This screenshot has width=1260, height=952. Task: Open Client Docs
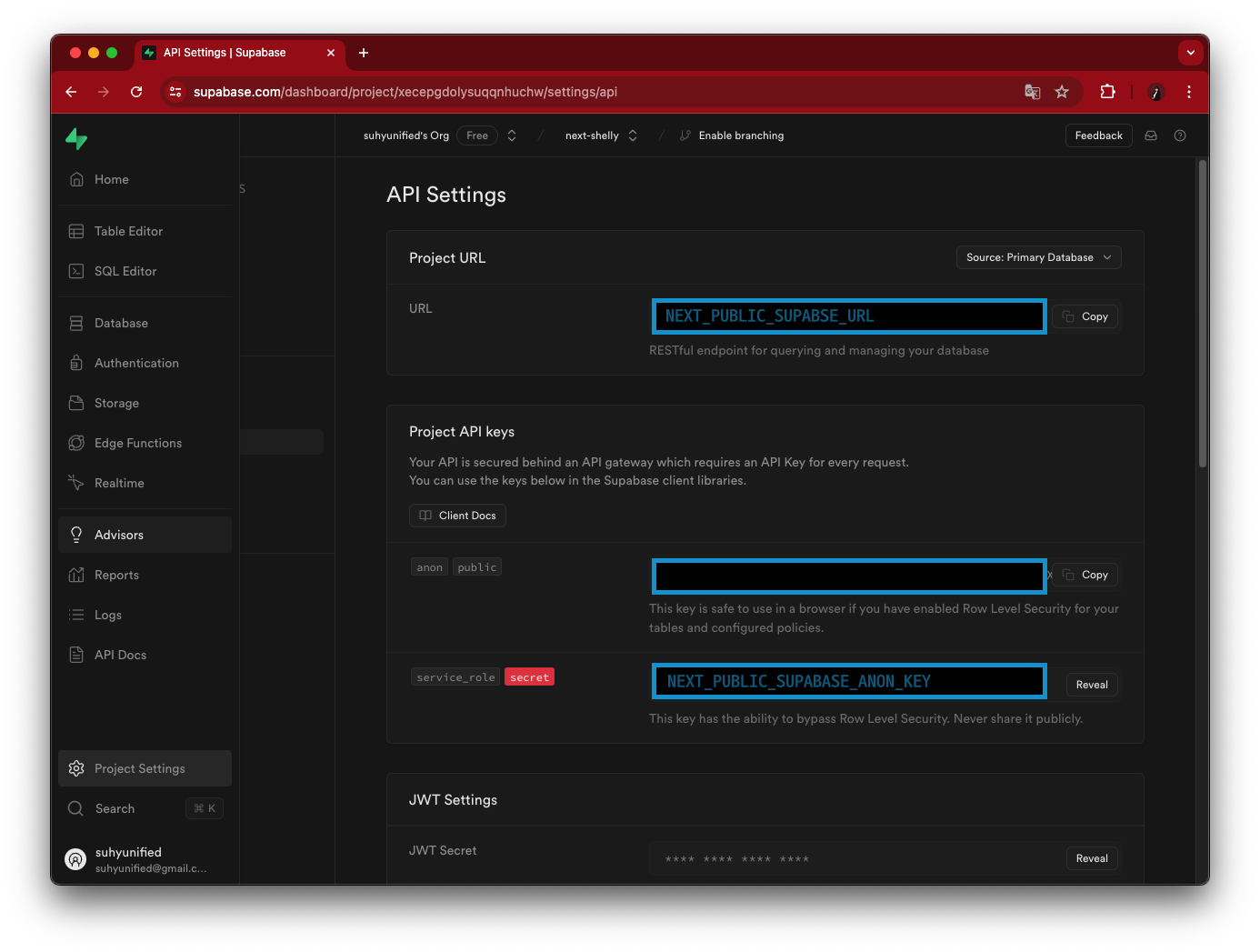pyautogui.click(x=457, y=516)
